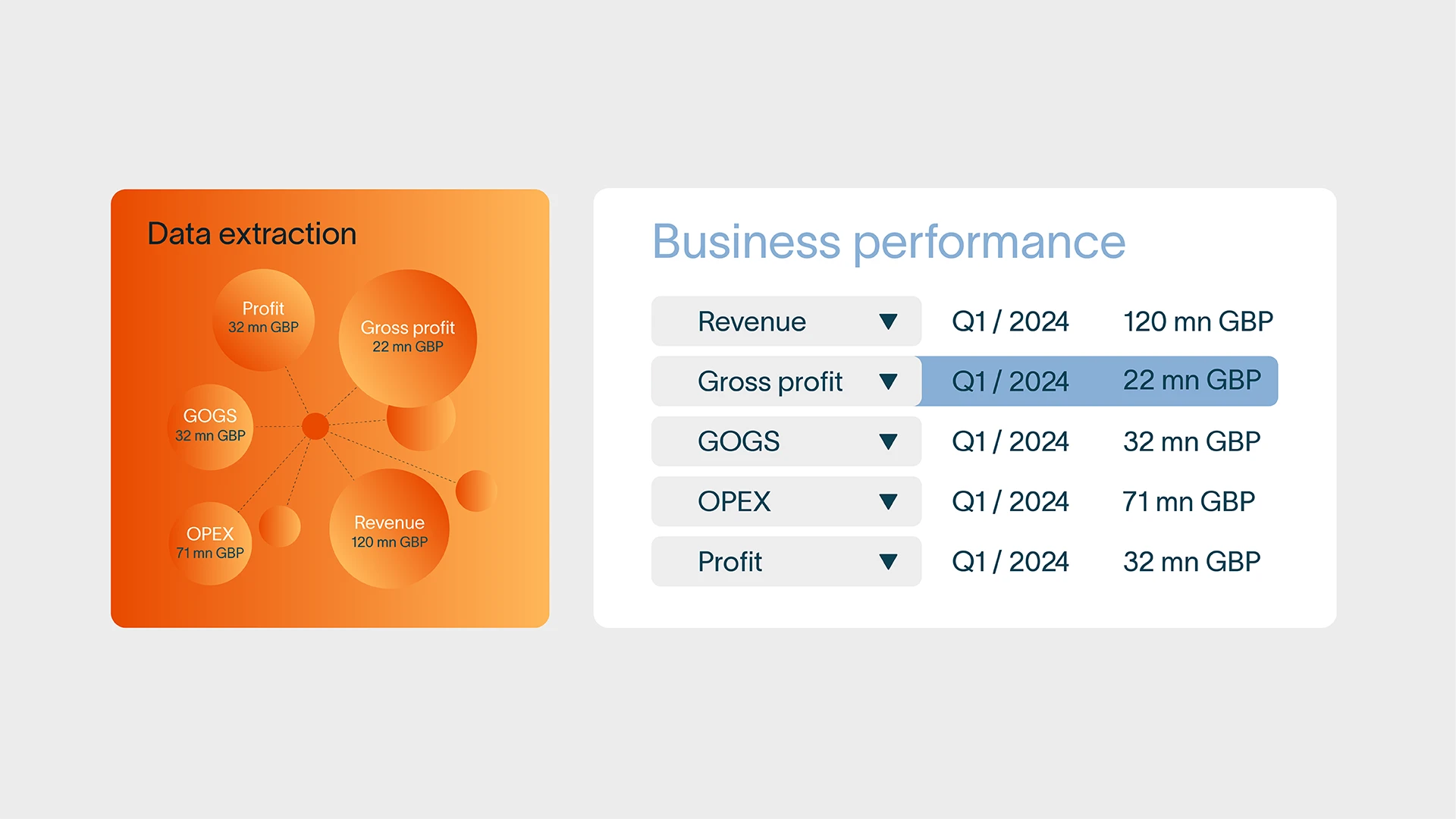Screen dimensions: 1456x819
Task: Click the central hub node of the diagram
Action: pyautogui.click(x=315, y=426)
